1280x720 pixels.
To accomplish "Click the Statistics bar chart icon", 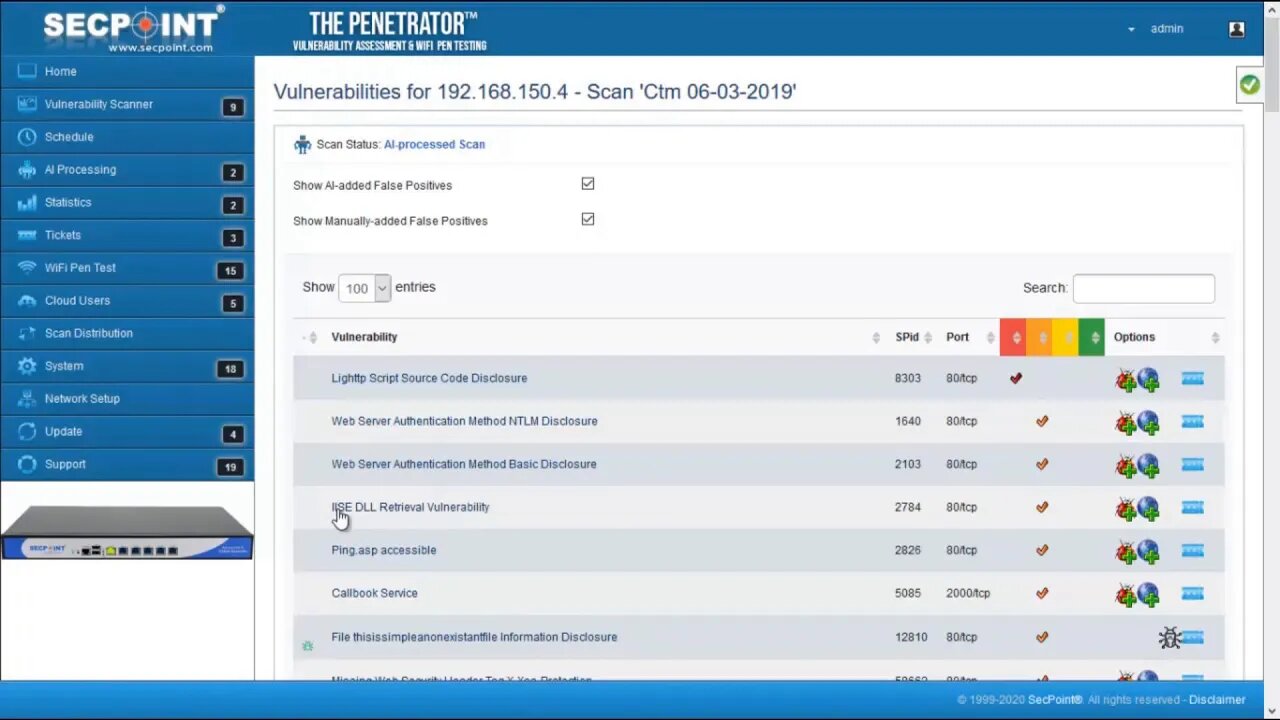I will (x=27, y=202).
